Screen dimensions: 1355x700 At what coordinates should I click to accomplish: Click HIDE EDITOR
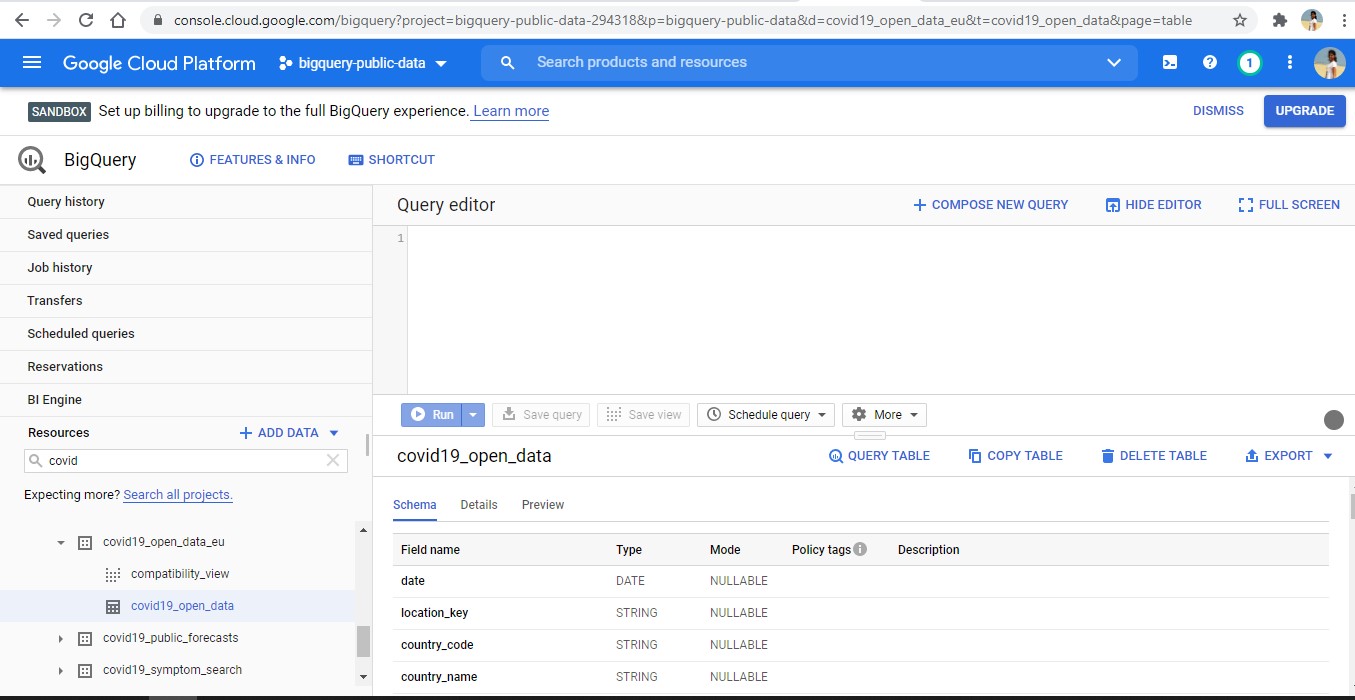(1153, 205)
